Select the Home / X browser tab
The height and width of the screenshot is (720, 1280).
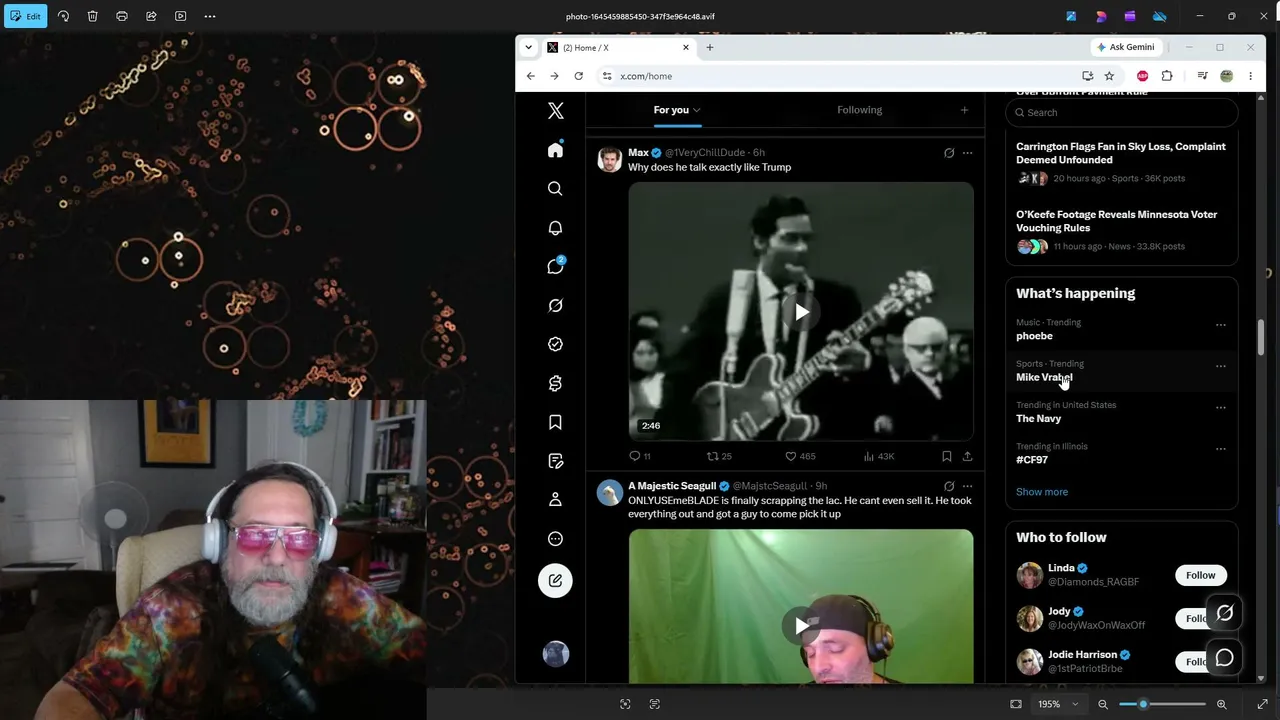tap(619, 47)
